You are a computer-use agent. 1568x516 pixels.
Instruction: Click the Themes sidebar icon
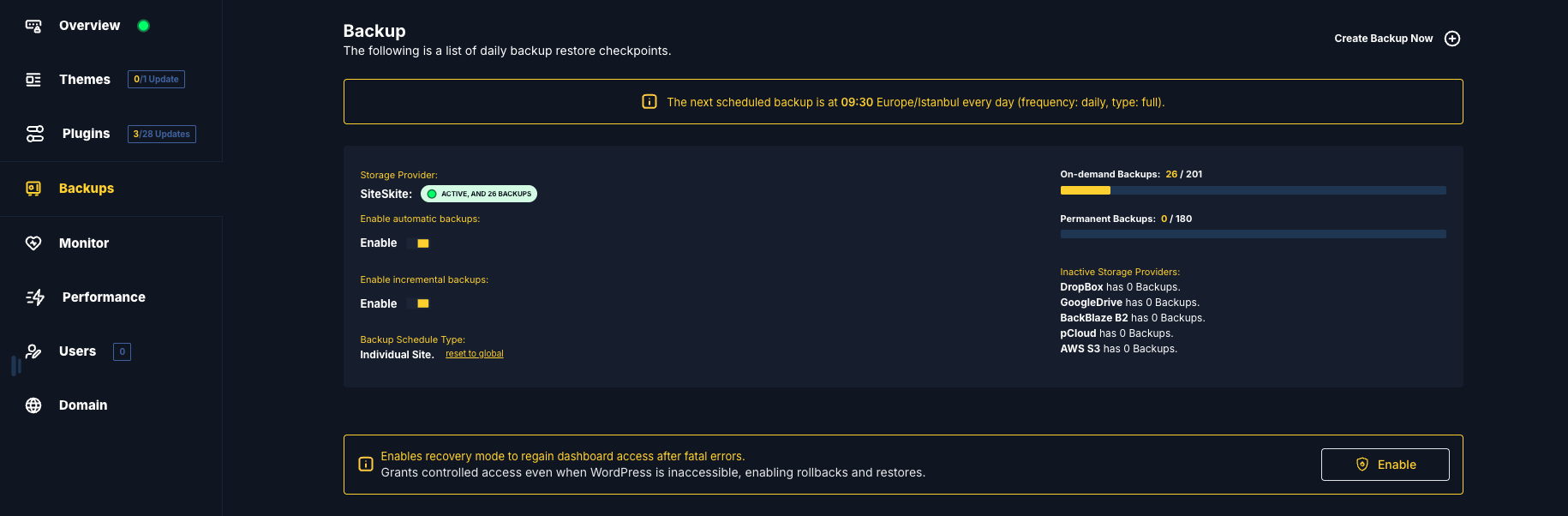tap(33, 80)
